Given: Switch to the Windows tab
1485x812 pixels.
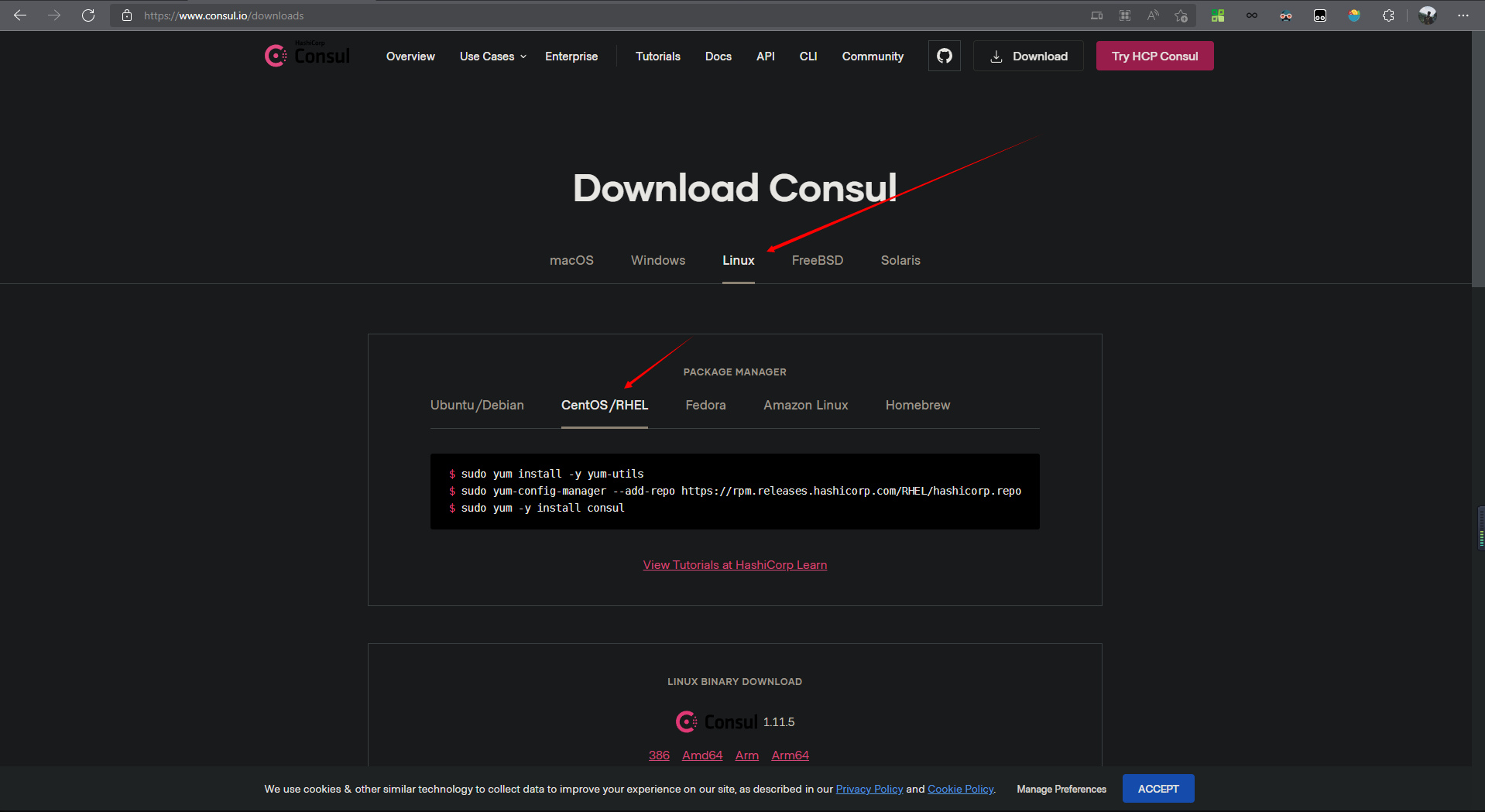Looking at the screenshot, I should pyautogui.click(x=658, y=260).
